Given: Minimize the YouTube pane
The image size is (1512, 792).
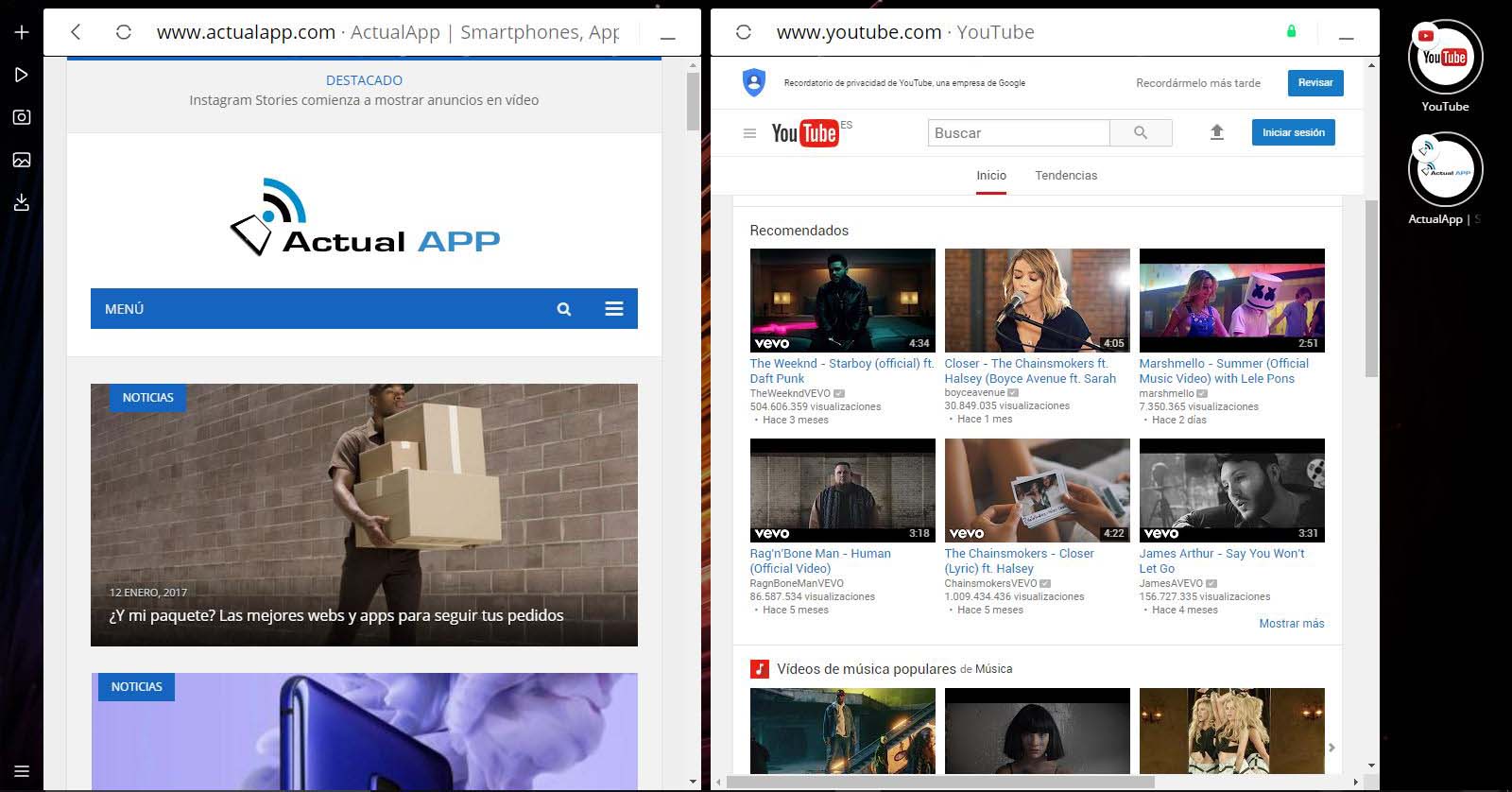Looking at the screenshot, I should (x=1347, y=38).
